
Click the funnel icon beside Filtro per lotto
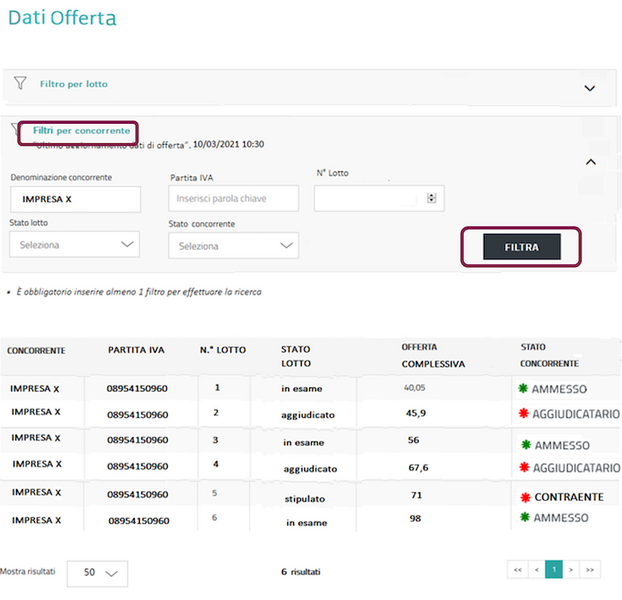click(21, 84)
